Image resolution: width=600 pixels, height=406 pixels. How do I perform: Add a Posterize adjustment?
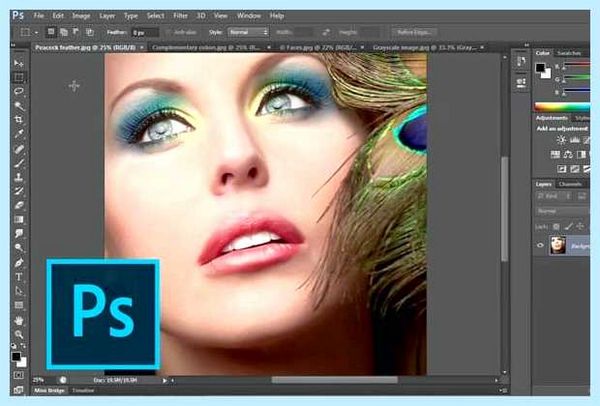point(575,169)
